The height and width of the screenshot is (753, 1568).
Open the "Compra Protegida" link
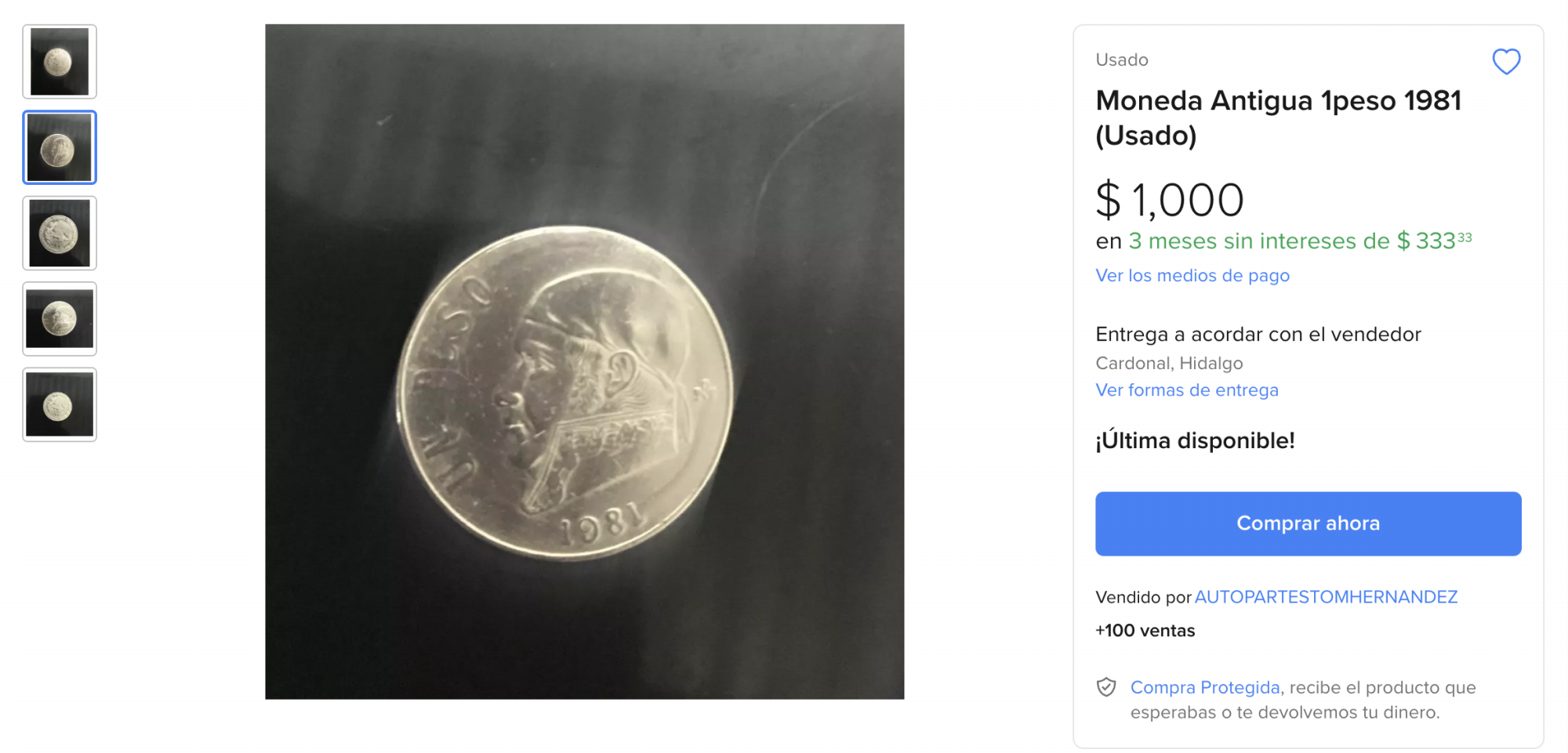click(x=1204, y=687)
